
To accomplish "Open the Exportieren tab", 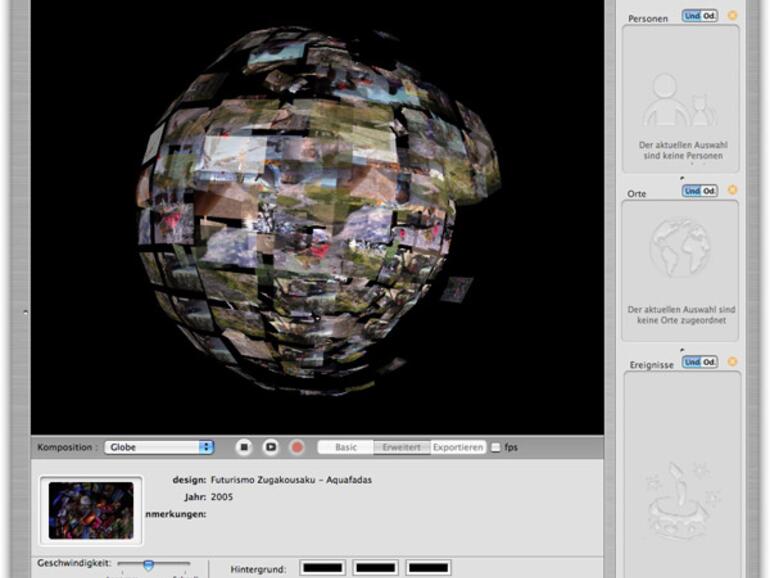I will click(x=458, y=447).
